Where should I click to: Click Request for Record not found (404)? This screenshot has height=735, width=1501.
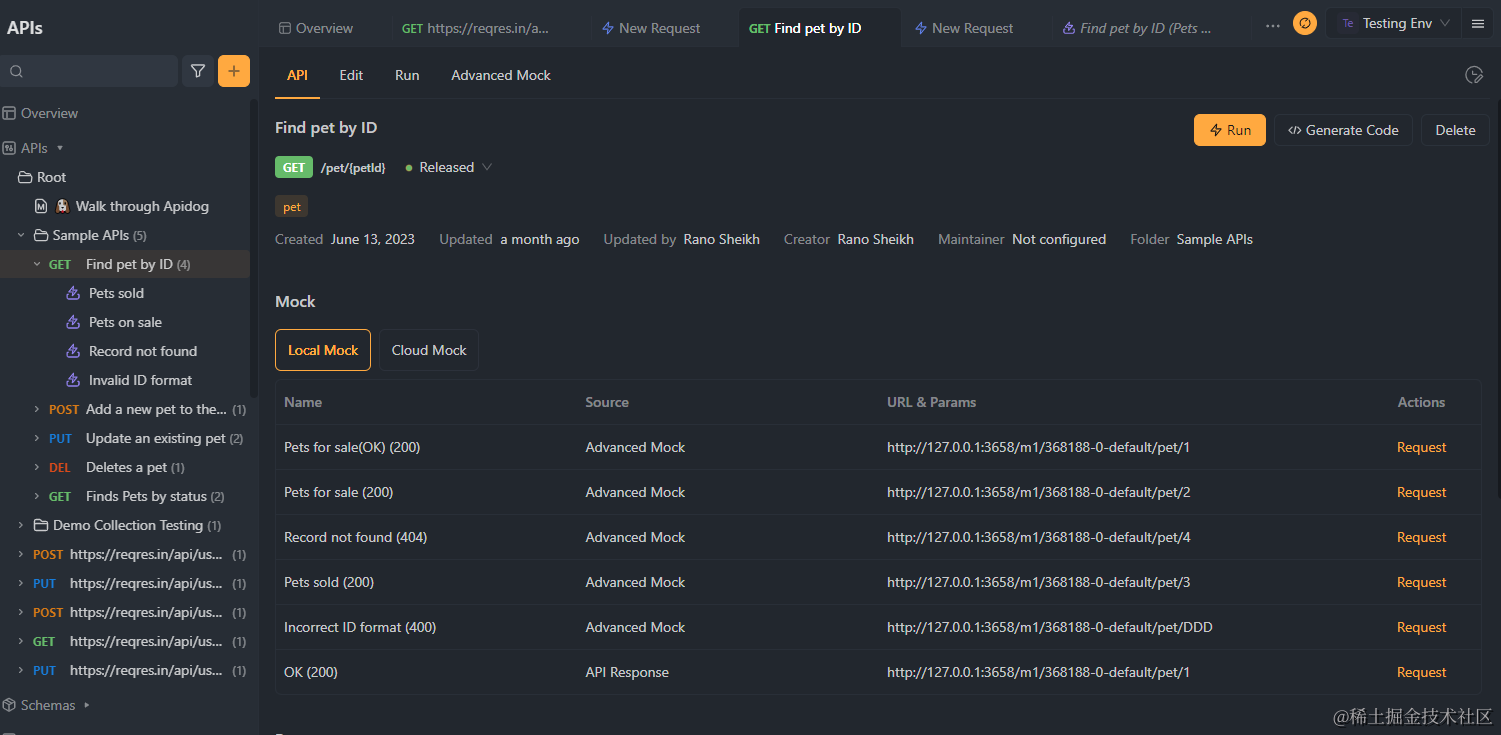tap(1421, 537)
